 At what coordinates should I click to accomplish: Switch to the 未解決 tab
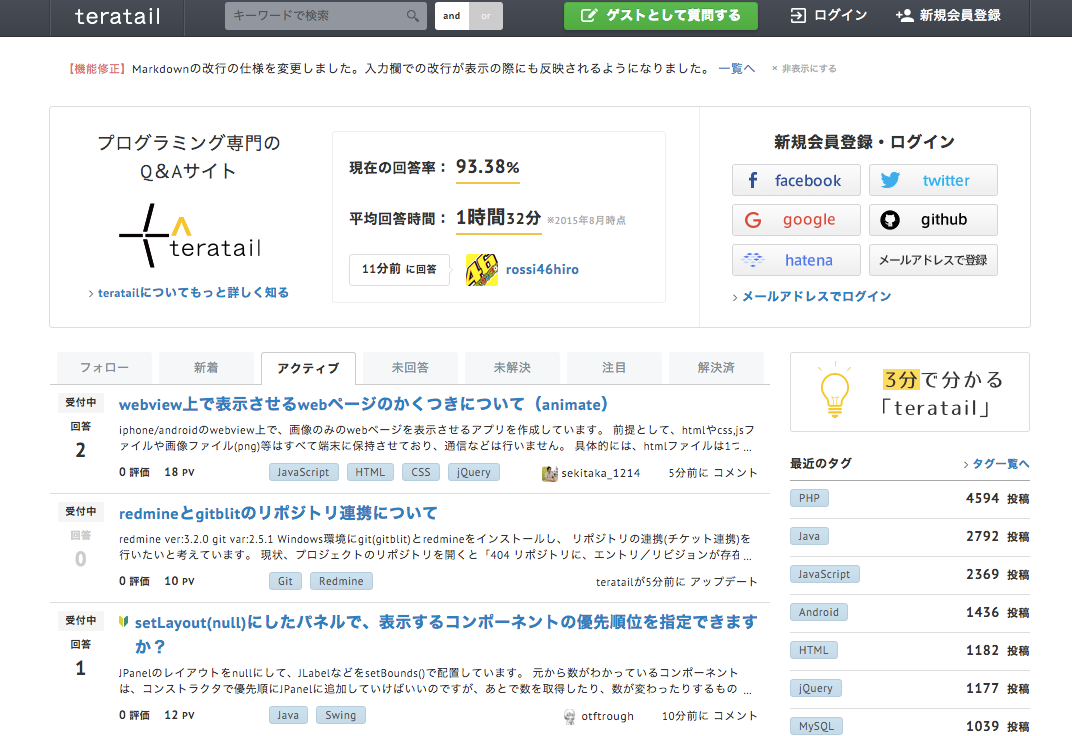[x=512, y=368]
